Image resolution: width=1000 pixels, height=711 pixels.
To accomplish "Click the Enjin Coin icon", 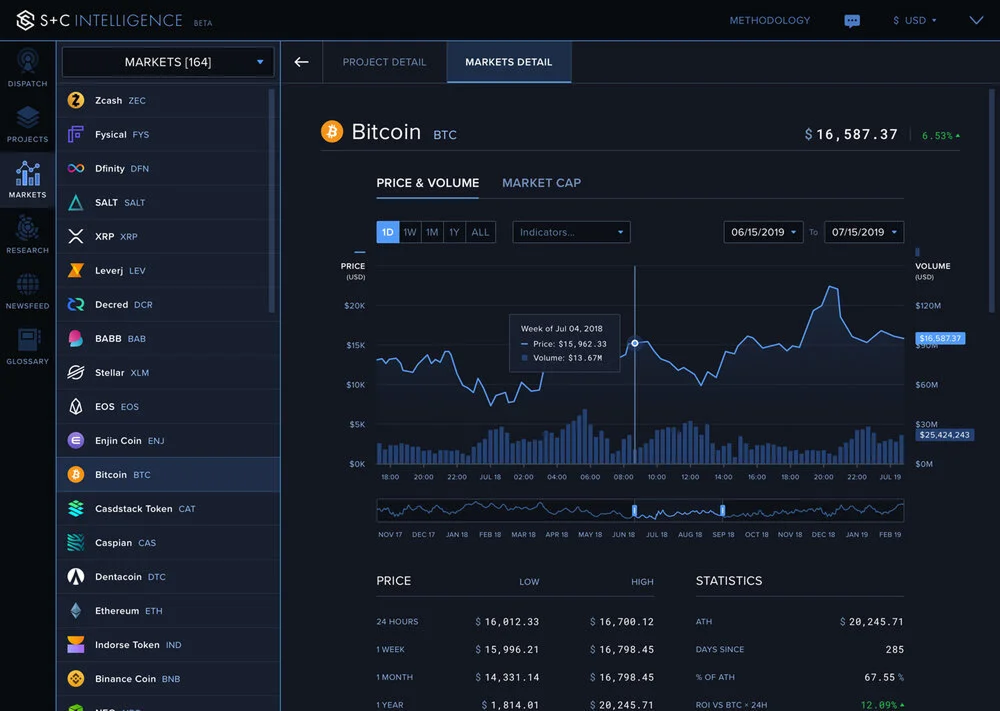I will click(76, 440).
